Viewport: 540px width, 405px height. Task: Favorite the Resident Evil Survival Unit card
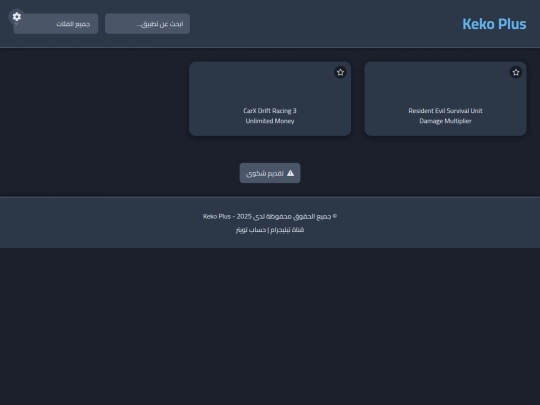click(516, 72)
